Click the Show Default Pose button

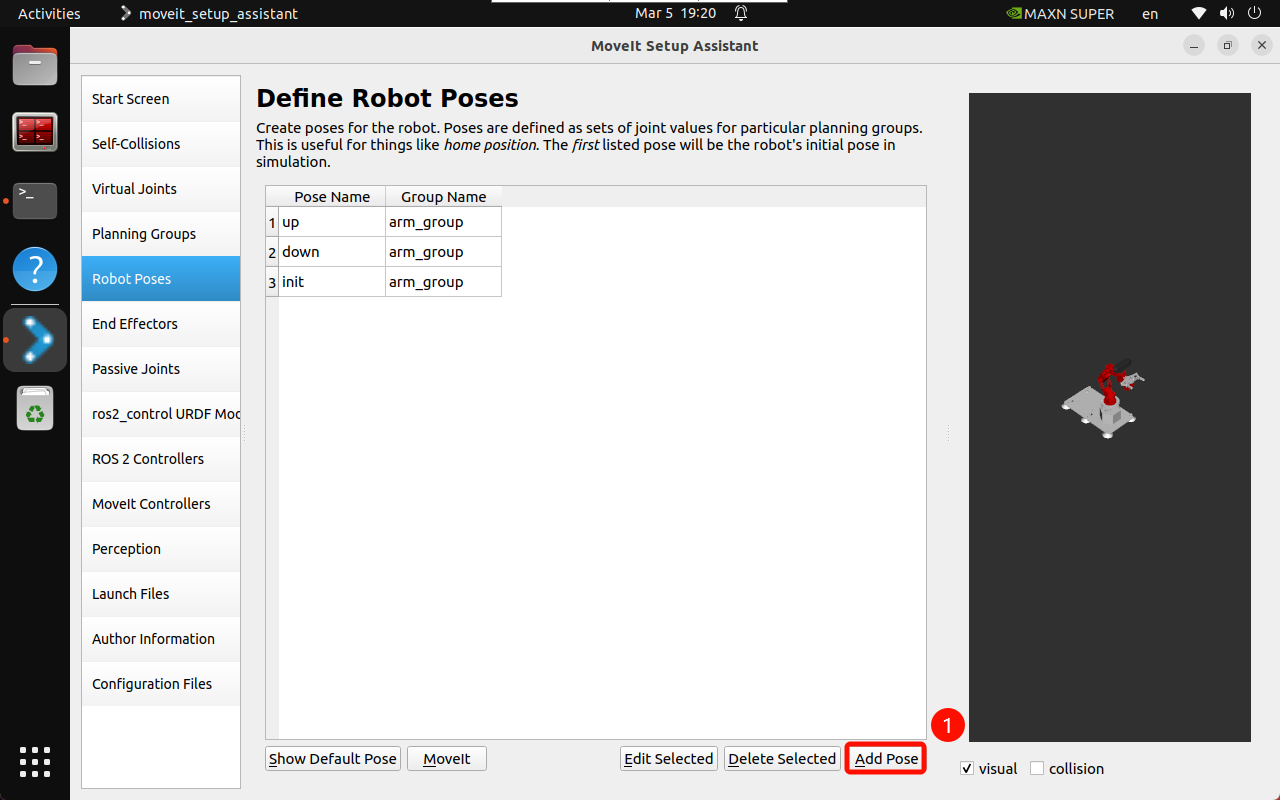pos(333,759)
